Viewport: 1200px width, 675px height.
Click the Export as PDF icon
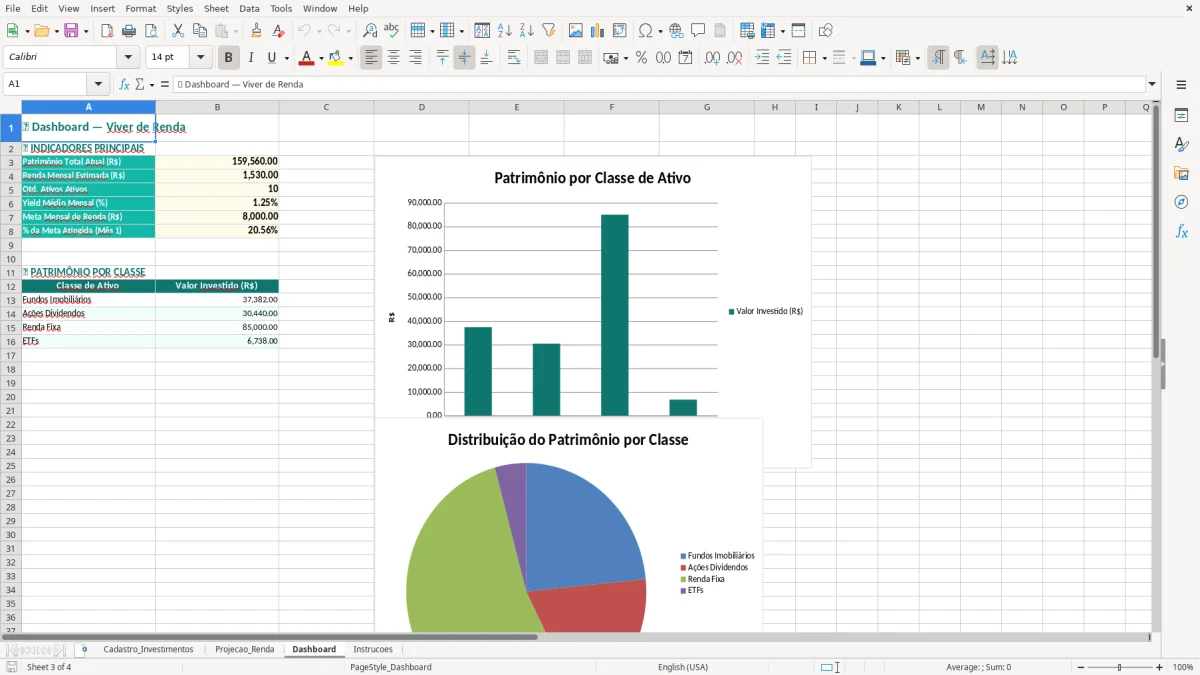pyautogui.click(x=107, y=31)
